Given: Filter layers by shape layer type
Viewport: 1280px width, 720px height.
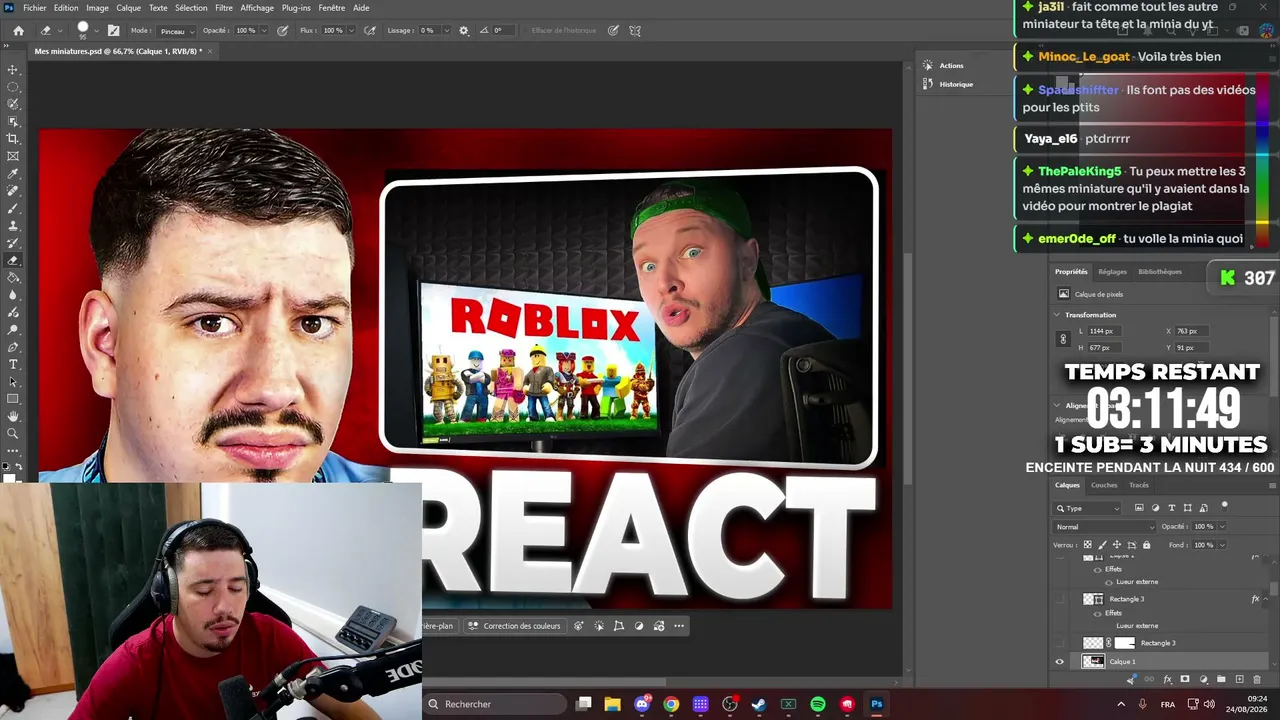Looking at the screenshot, I should click(x=1188, y=508).
